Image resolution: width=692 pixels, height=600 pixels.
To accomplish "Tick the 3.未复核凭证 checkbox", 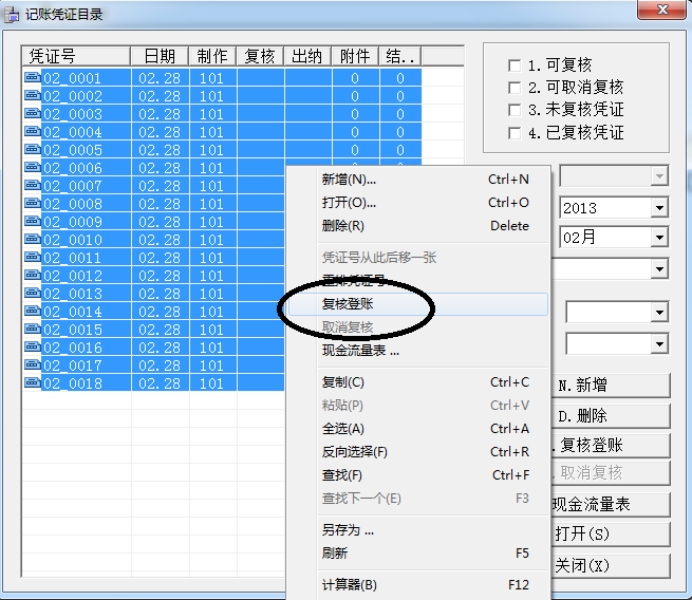I will pyautogui.click(x=514, y=110).
